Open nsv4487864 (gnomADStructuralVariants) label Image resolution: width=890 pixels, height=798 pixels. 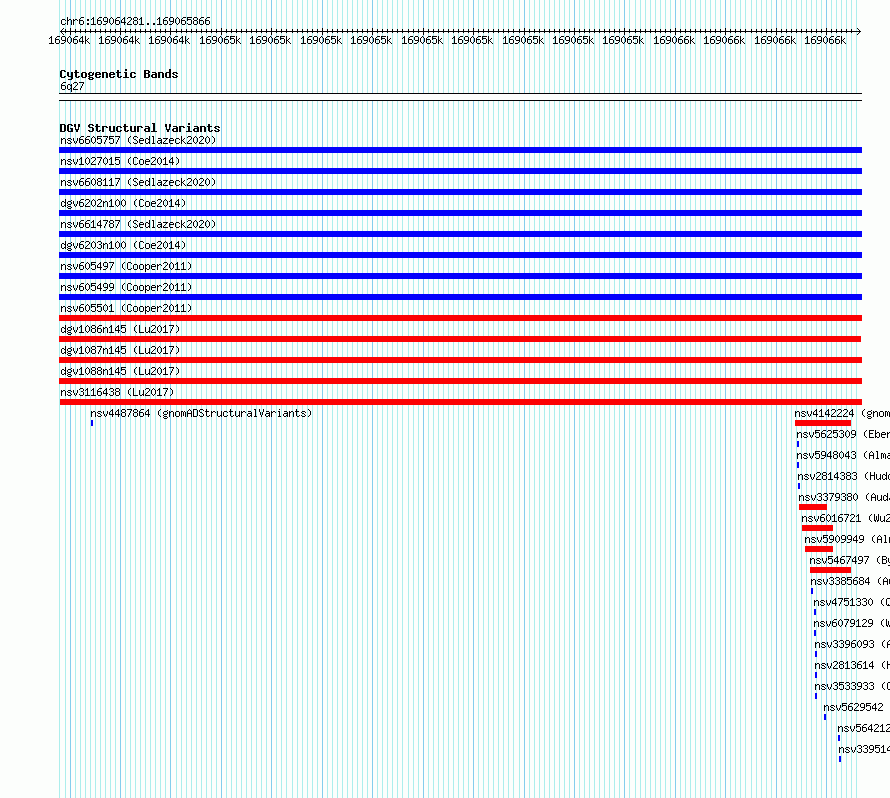(201, 413)
